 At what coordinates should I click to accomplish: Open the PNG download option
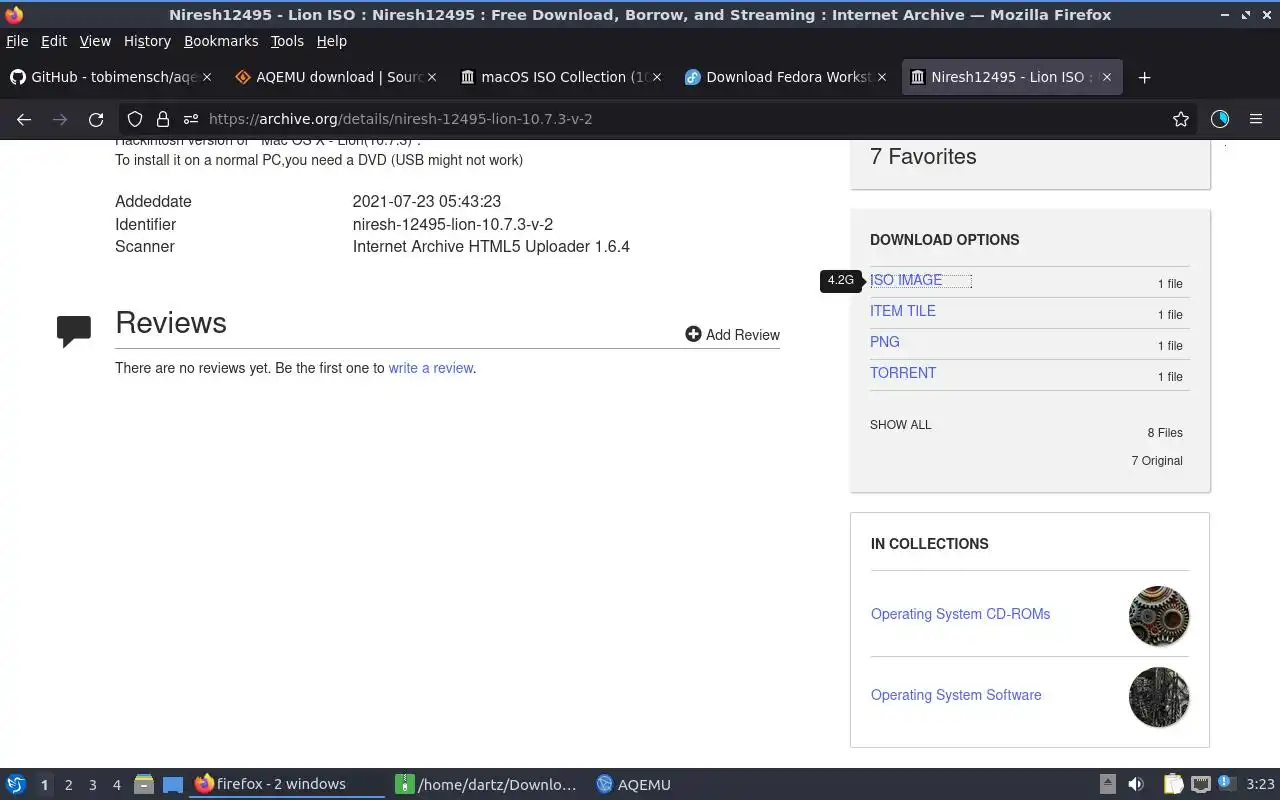pyautogui.click(x=885, y=342)
